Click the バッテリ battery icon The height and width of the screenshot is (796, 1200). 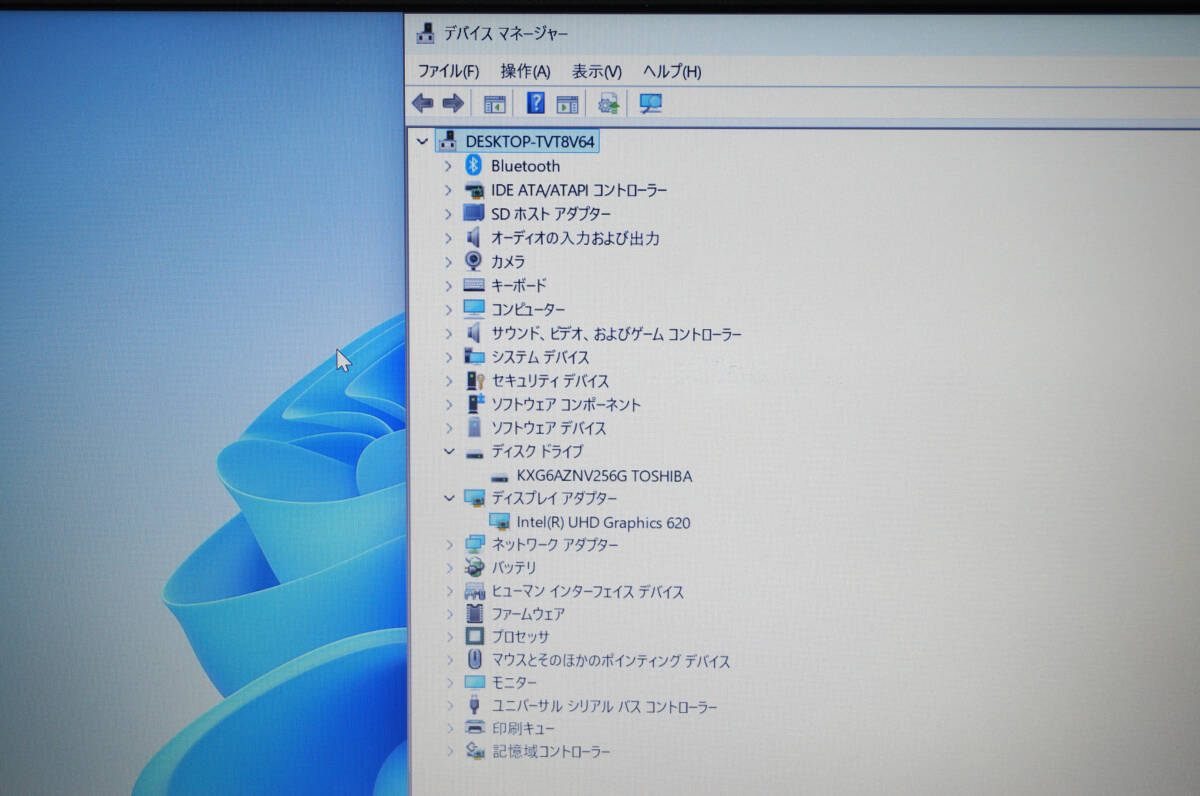[x=475, y=568]
